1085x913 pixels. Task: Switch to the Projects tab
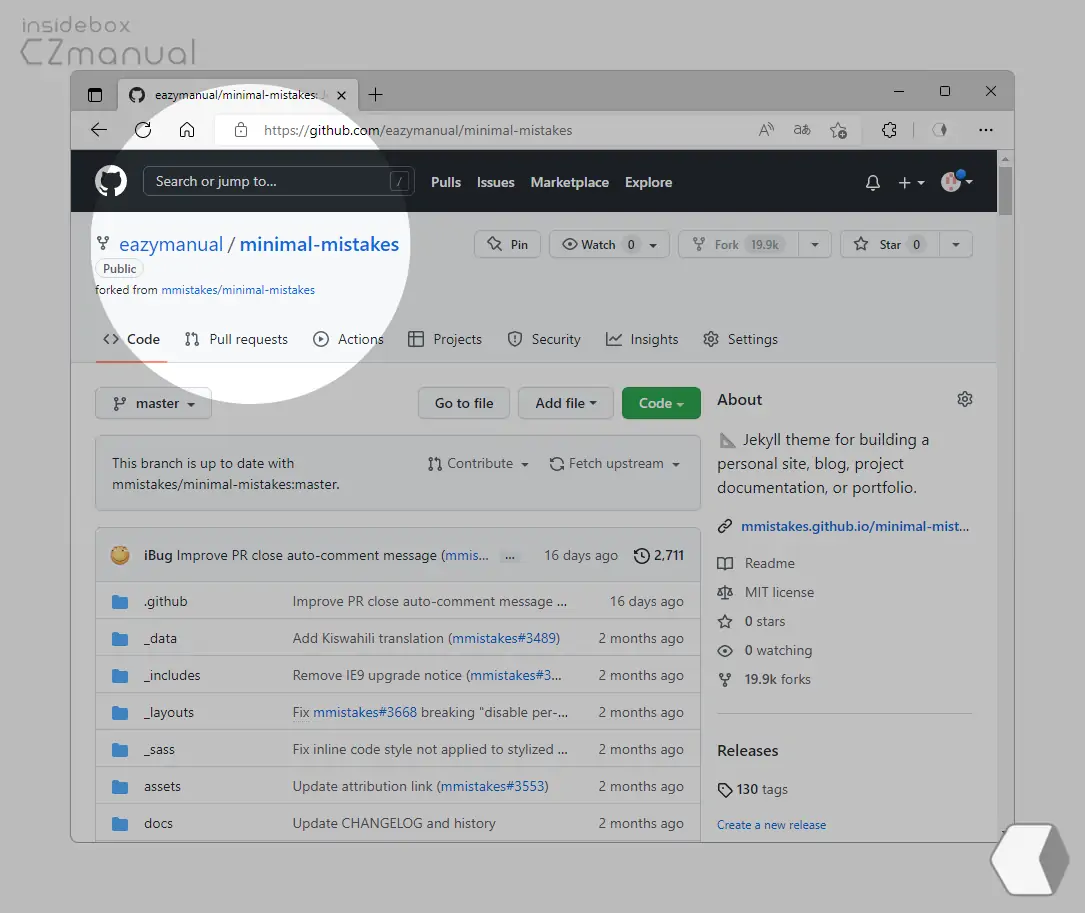click(x=445, y=339)
